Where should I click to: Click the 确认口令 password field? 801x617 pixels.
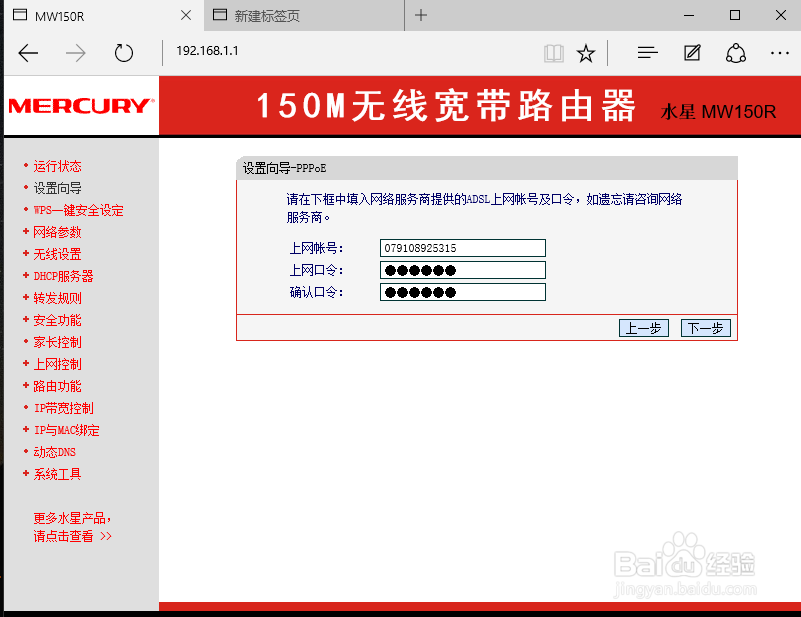point(463,292)
